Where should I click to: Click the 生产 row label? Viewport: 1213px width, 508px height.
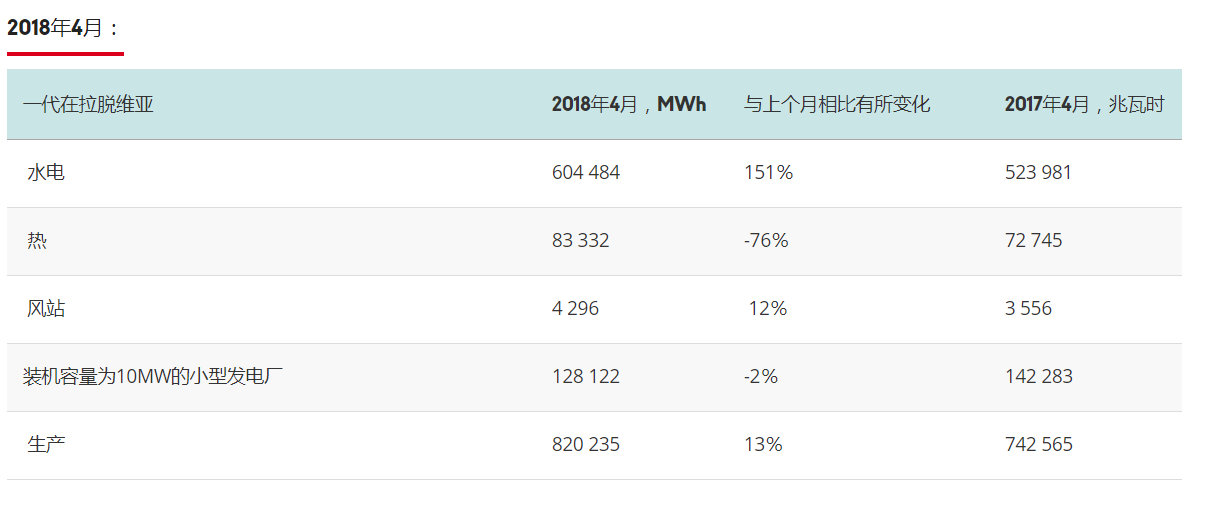[46, 444]
